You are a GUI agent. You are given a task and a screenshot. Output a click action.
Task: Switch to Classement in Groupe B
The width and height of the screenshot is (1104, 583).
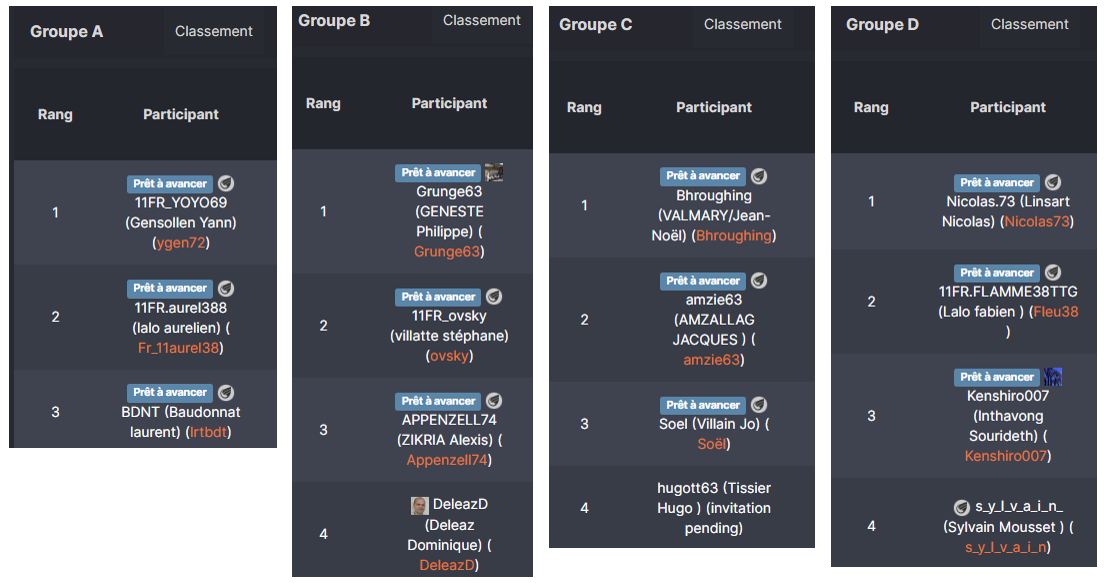pos(482,20)
